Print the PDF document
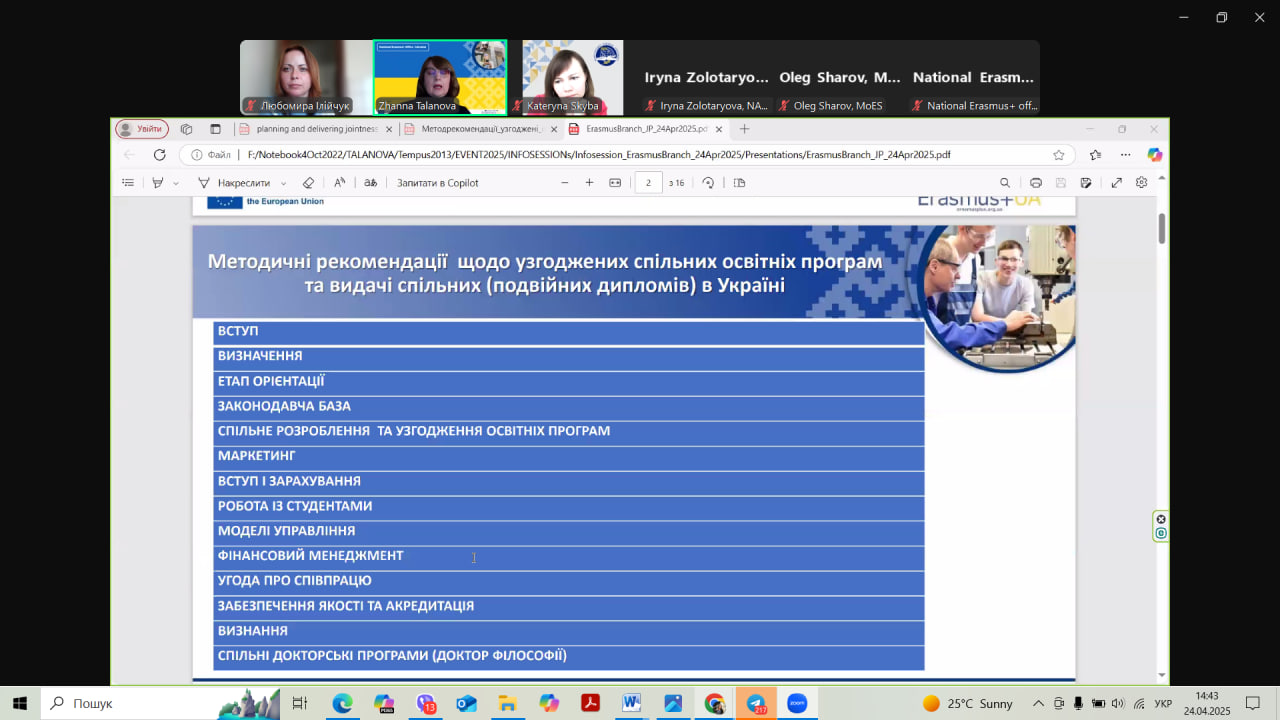The height and width of the screenshot is (720, 1280). [x=1035, y=183]
